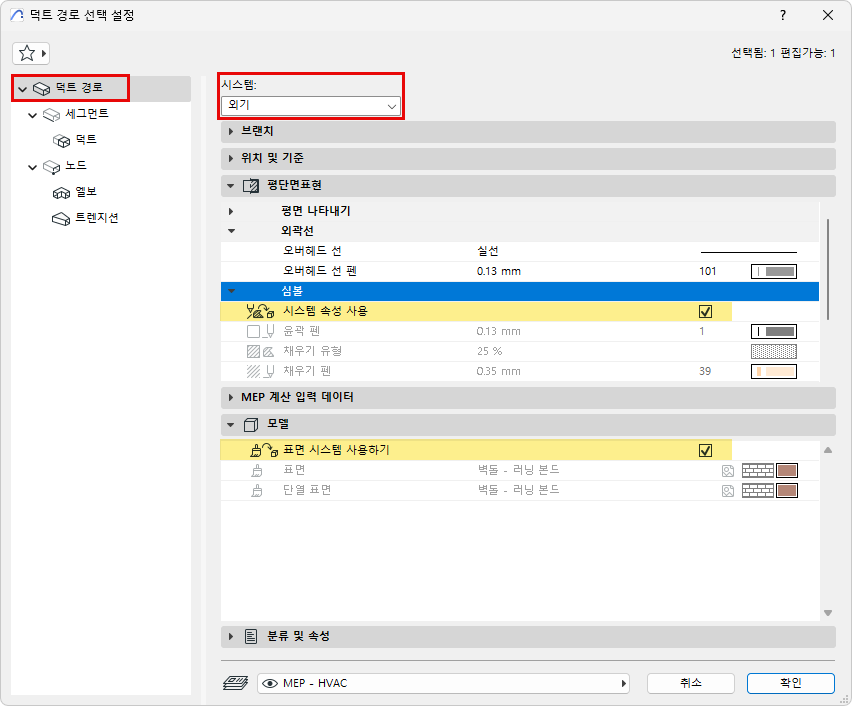Click the model list scroll up arrow
The width and height of the screenshot is (852, 706).
pos(828,450)
